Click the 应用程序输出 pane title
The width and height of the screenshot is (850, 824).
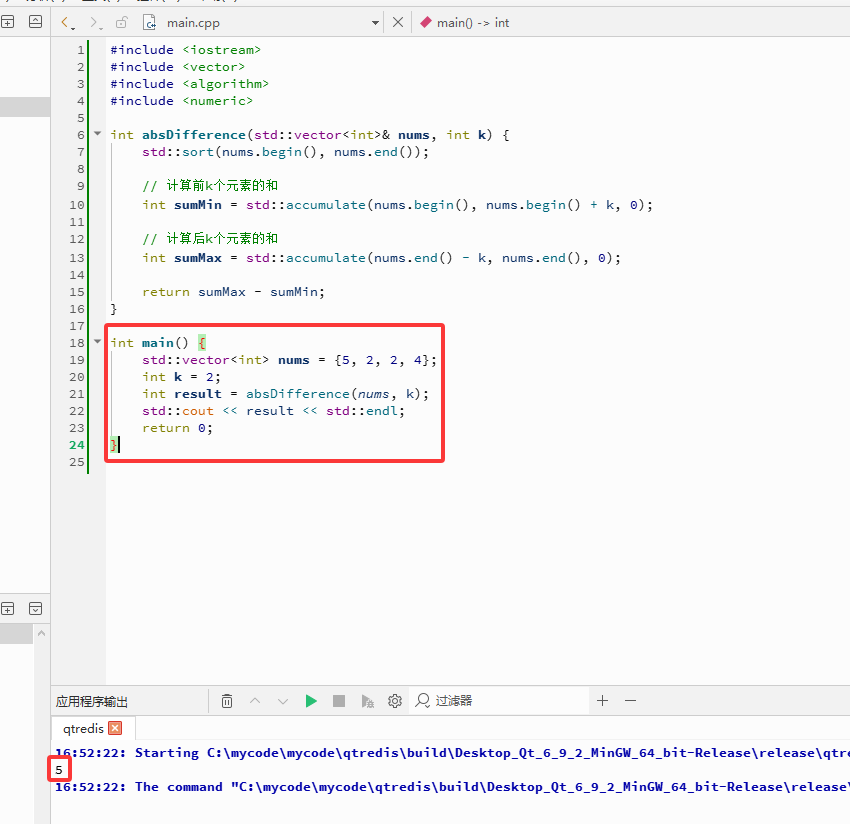click(92, 701)
